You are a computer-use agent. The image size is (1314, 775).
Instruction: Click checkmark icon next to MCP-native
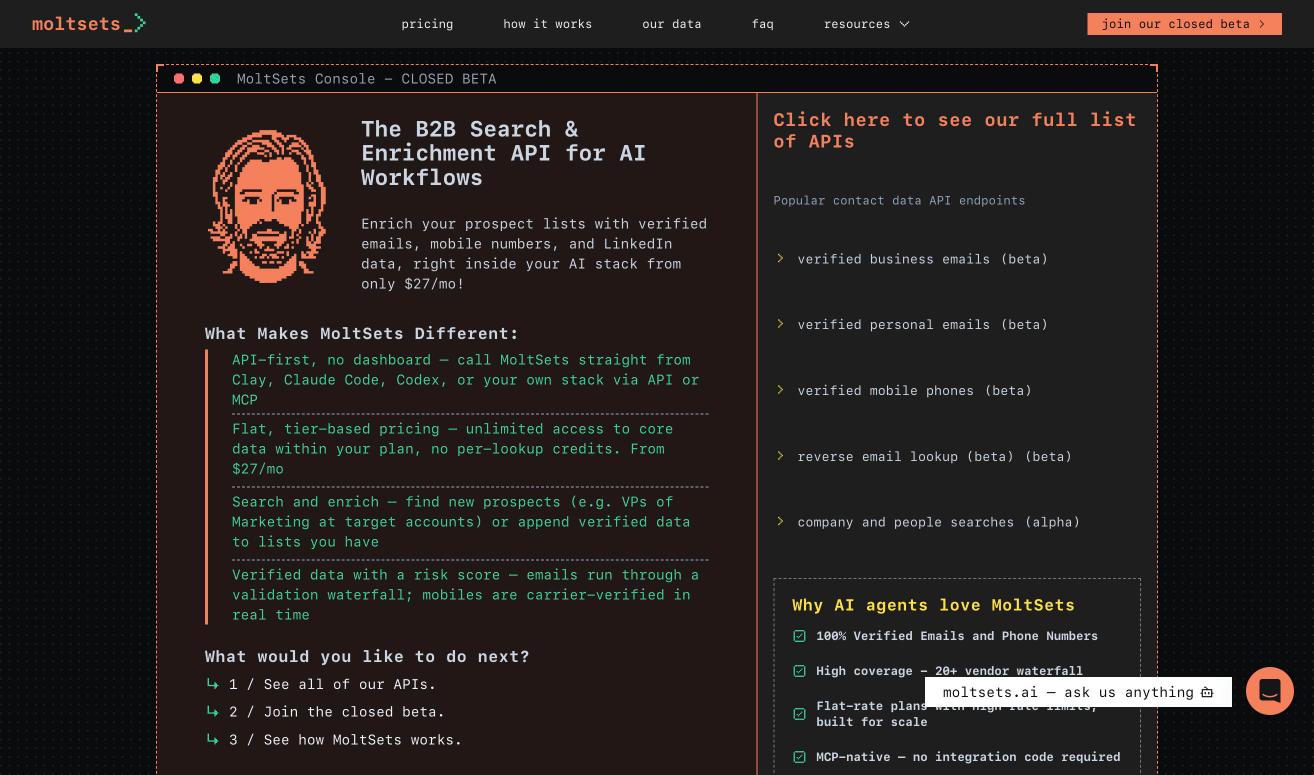coord(799,757)
